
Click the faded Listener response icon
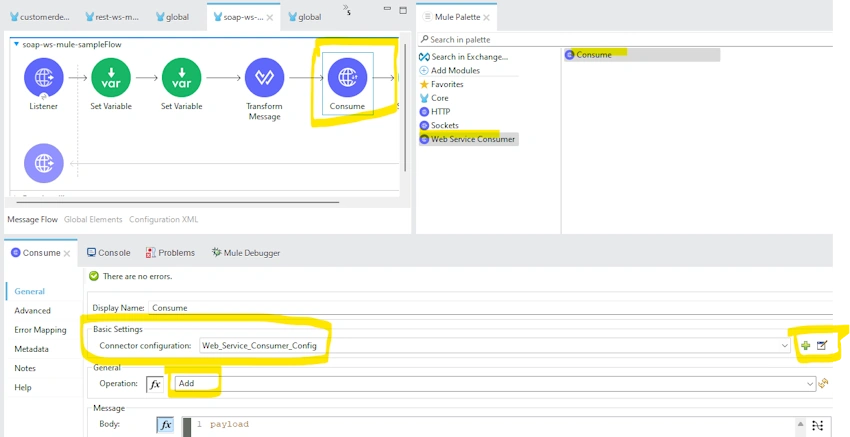[44, 163]
